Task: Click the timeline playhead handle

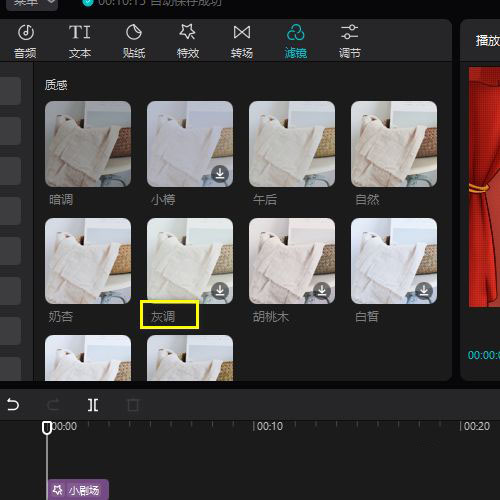Action: (47, 428)
